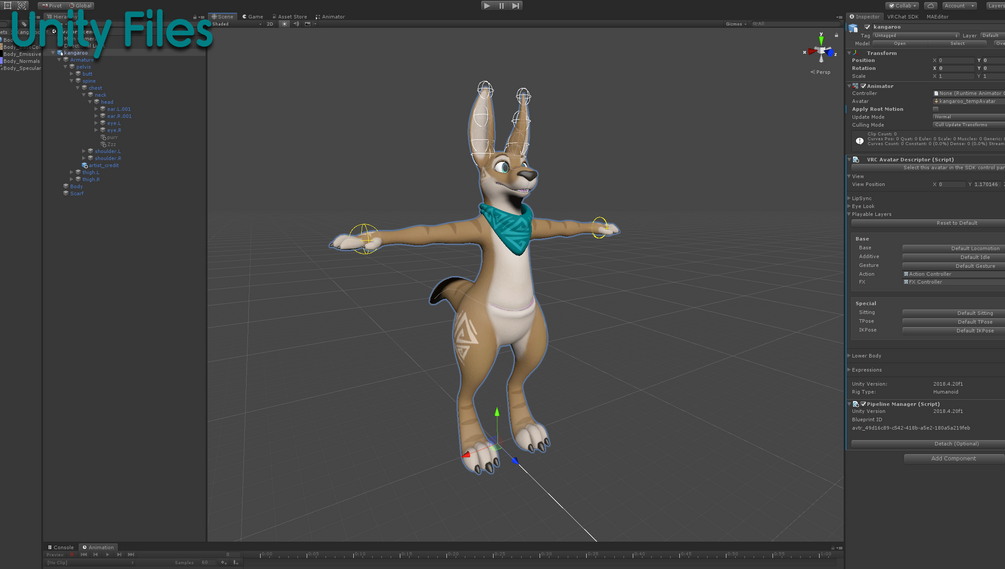The width and height of the screenshot is (1005, 569).
Task: Click the Animator component icon
Action: [x=856, y=86]
